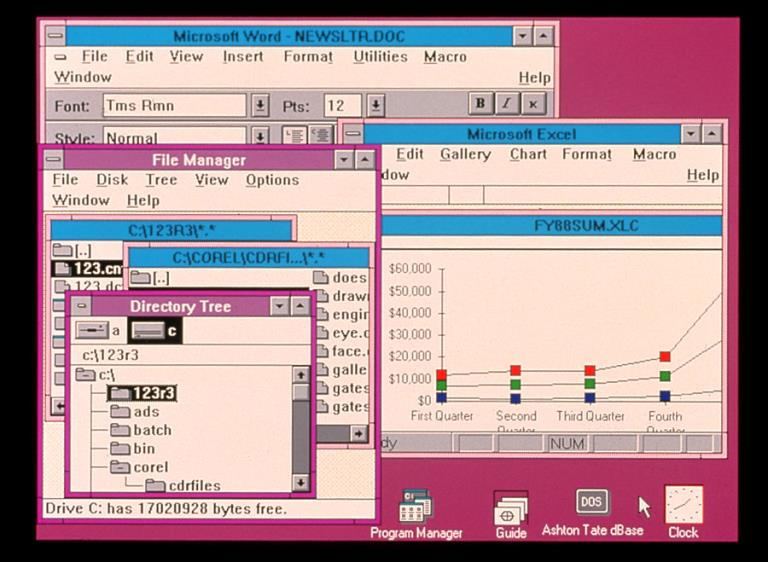768x562 pixels.
Task: Select the ads folder in Directory Tree
Action: 134,412
